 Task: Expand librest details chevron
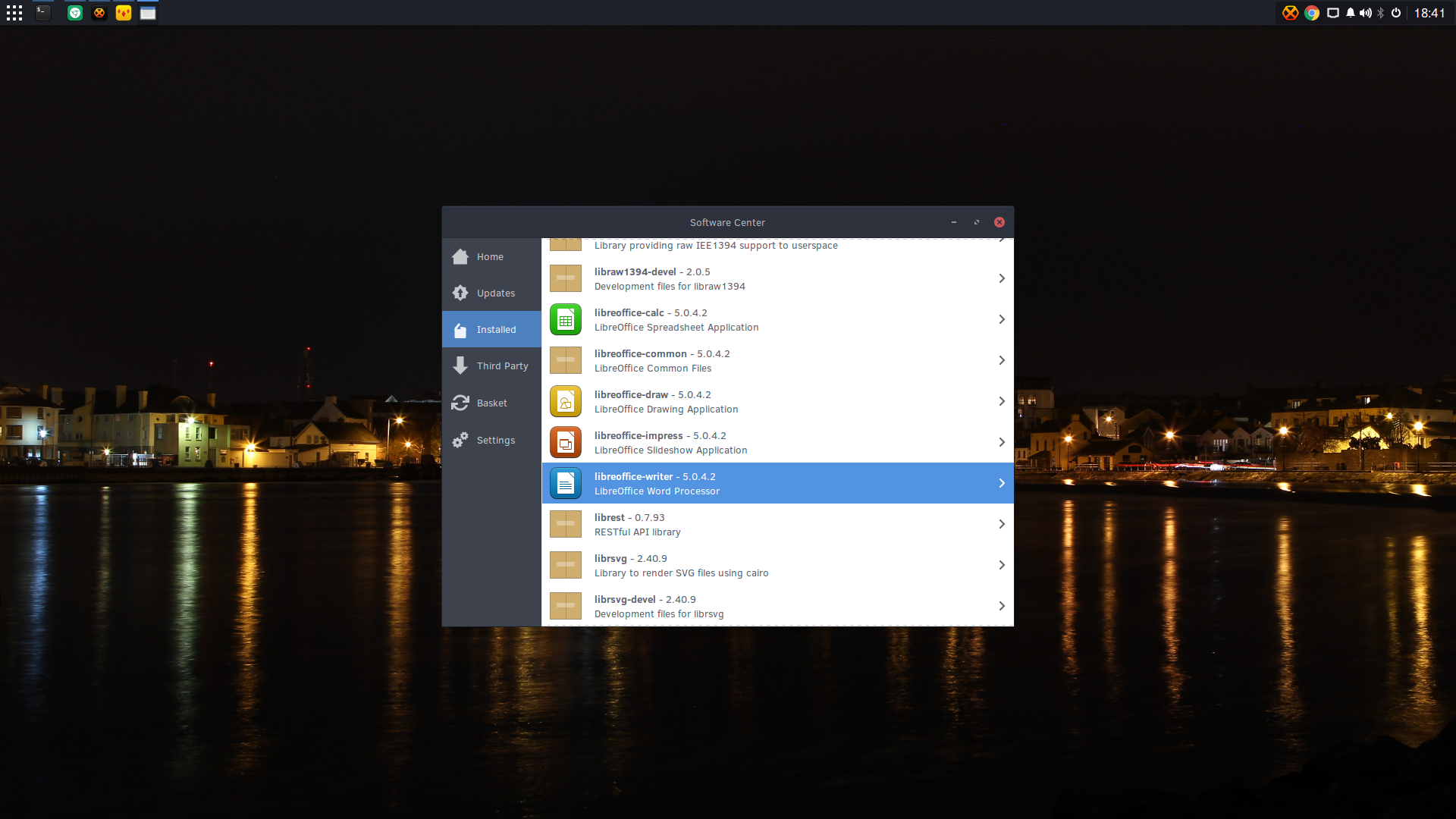(1002, 524)
